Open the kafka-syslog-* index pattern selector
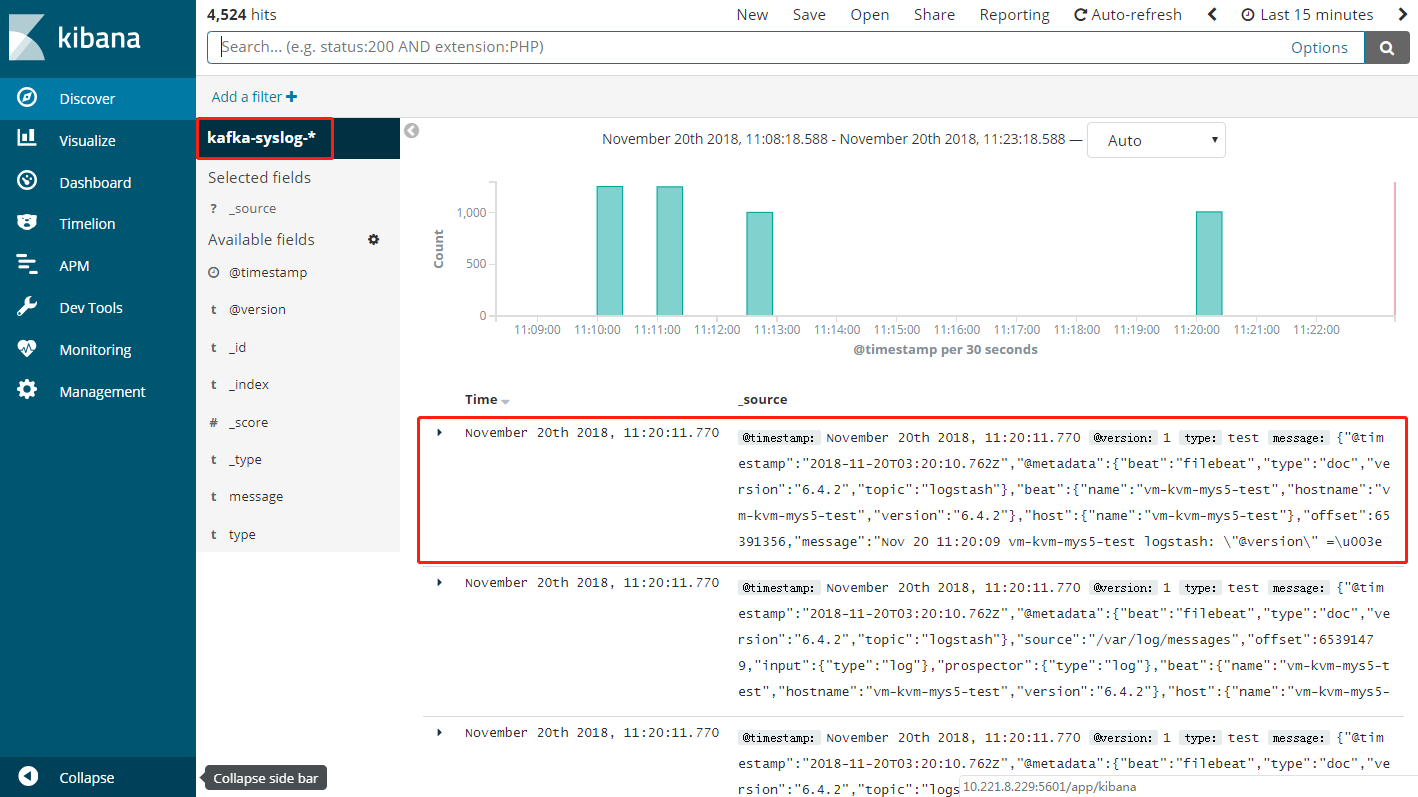This screenshot has height=797, width=1418. coord(264,138)
